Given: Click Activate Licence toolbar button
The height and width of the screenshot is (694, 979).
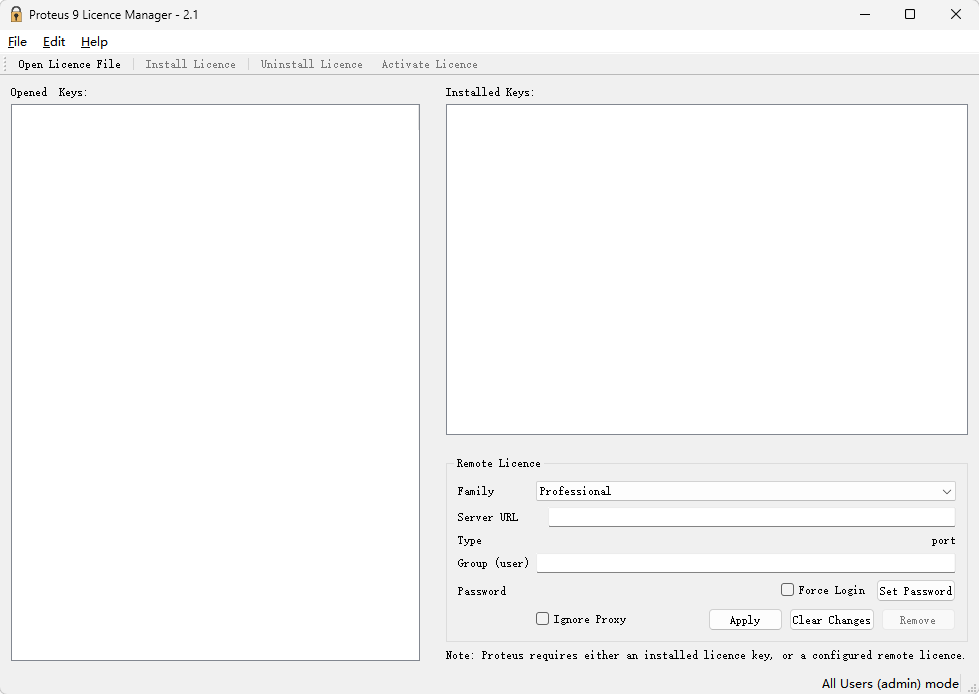Looking at the screenshot, I should tap(430, 64).
